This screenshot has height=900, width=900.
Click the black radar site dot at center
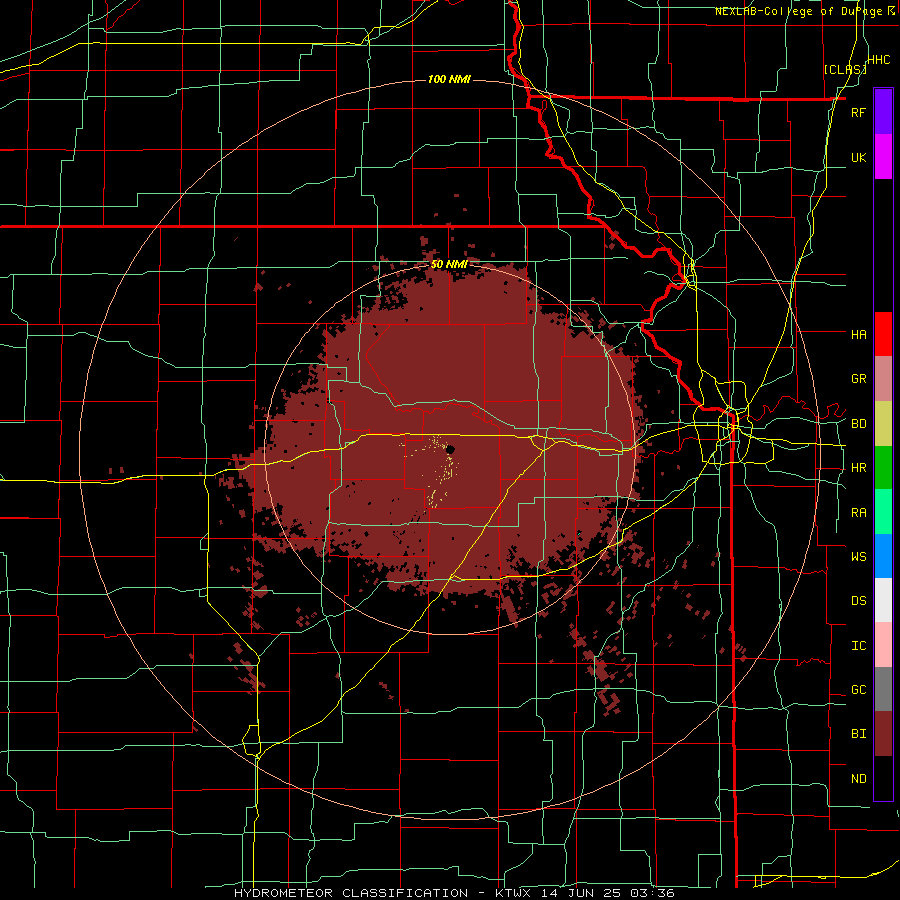pyautogui.click(x=451, y=449)
